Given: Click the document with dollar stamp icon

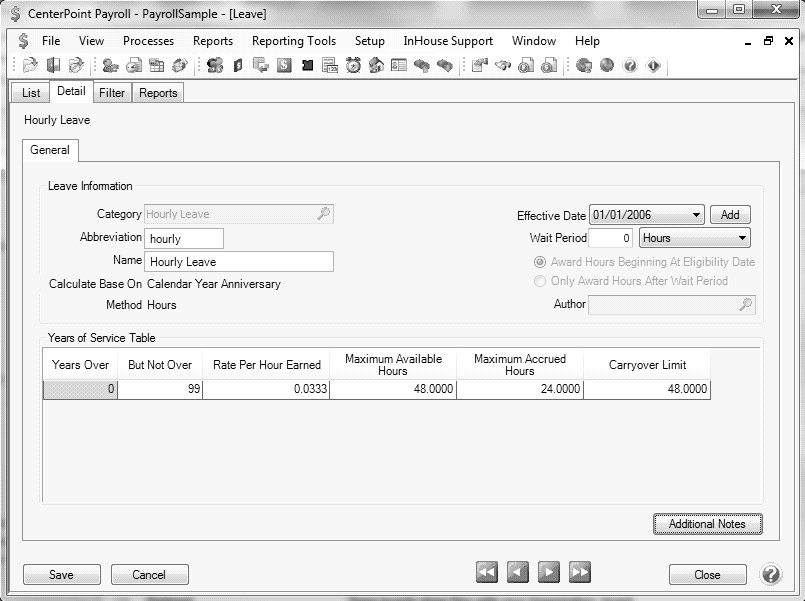Looking at the screenshot, I should pos(549,65).
